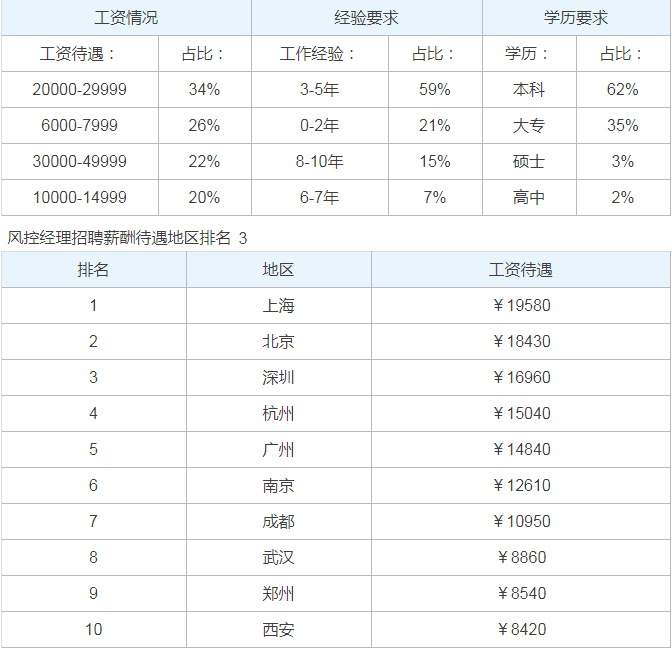Select the 20000-29999 salary range cell
Image resolution: width=672 pixels, height=651 pixels.
(80, 90)
